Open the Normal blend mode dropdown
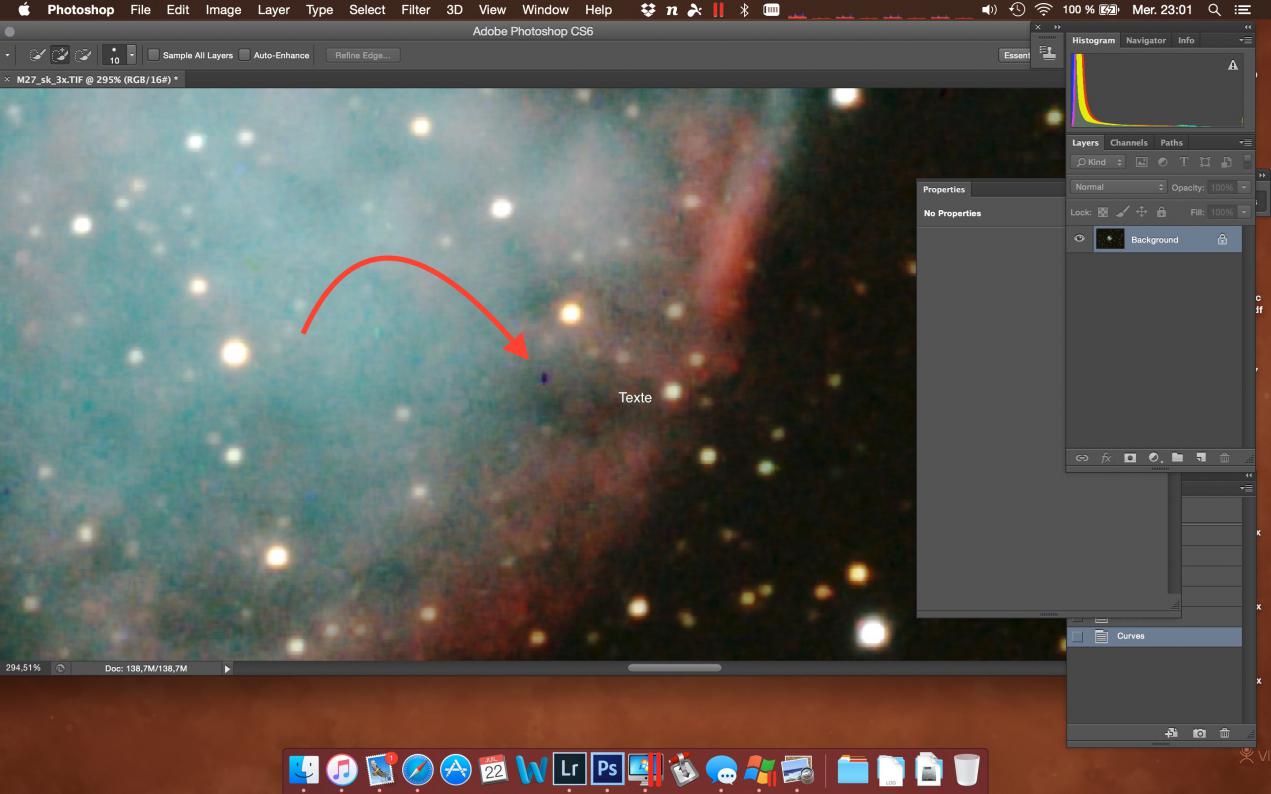1271x794 pixels. (1119, 187)
